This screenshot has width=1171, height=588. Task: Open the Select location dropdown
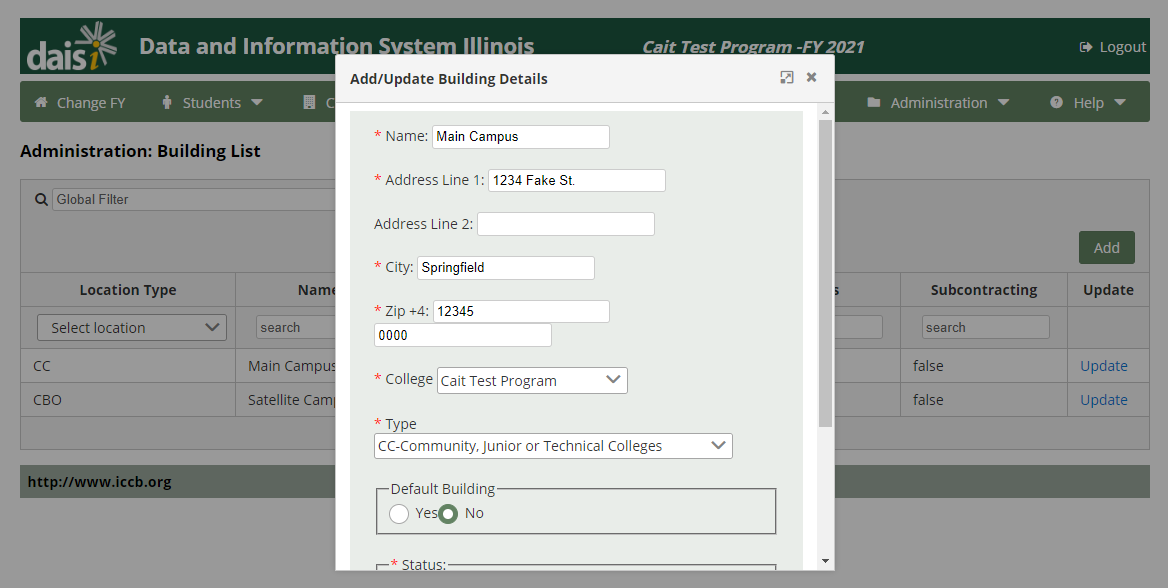pos(131,327)
